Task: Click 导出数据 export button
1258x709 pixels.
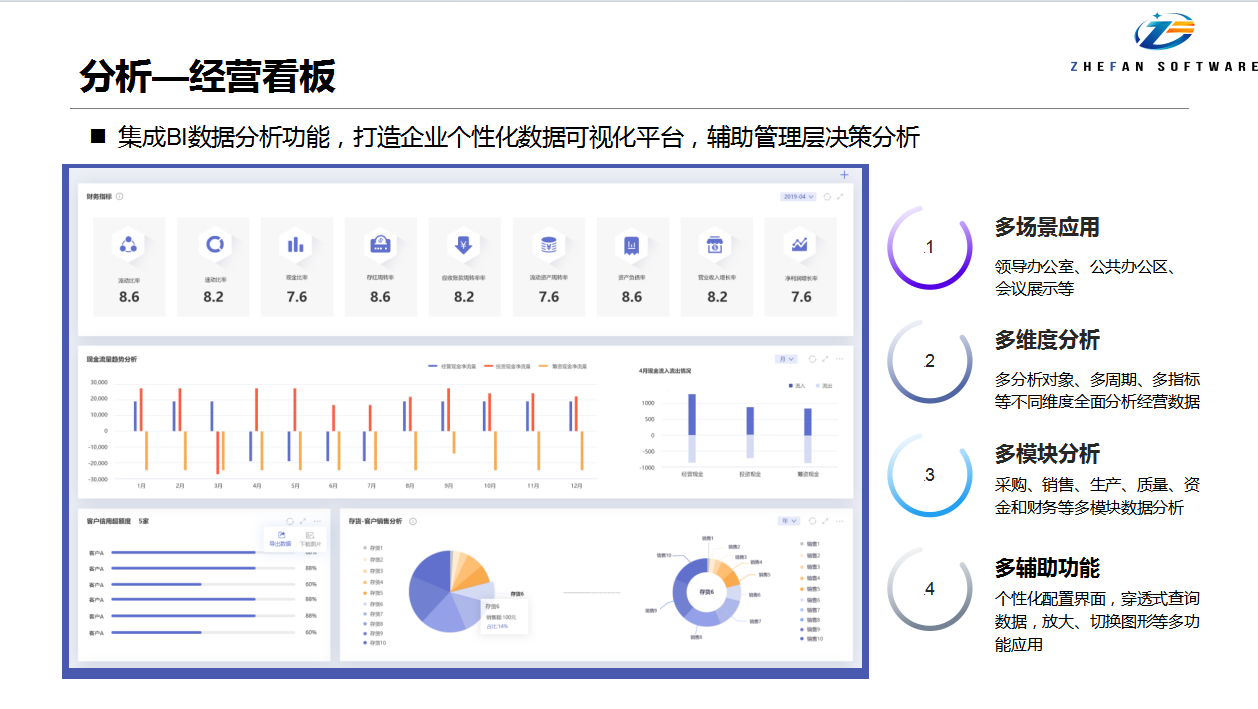Action: click(280, 539)
